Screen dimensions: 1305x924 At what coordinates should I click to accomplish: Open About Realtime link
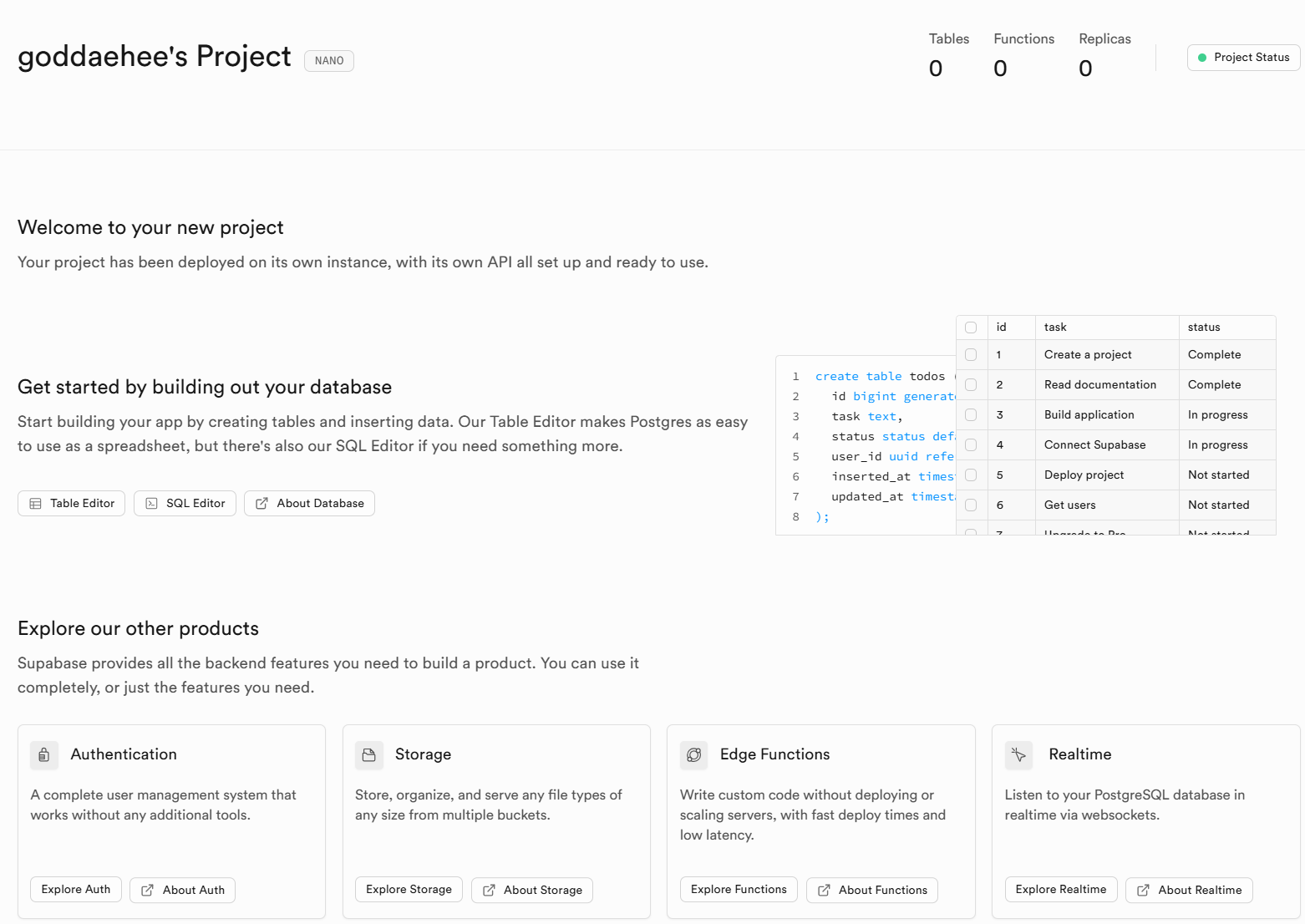[x=1189, y=891]
